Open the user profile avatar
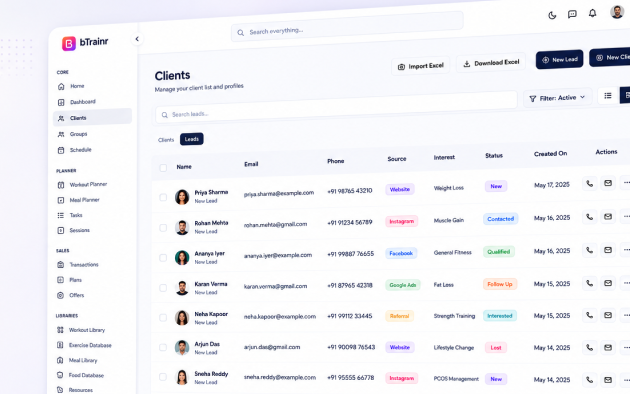Viewport: 630px width, 394px height. pyautogui.click(x=617, y=12)
